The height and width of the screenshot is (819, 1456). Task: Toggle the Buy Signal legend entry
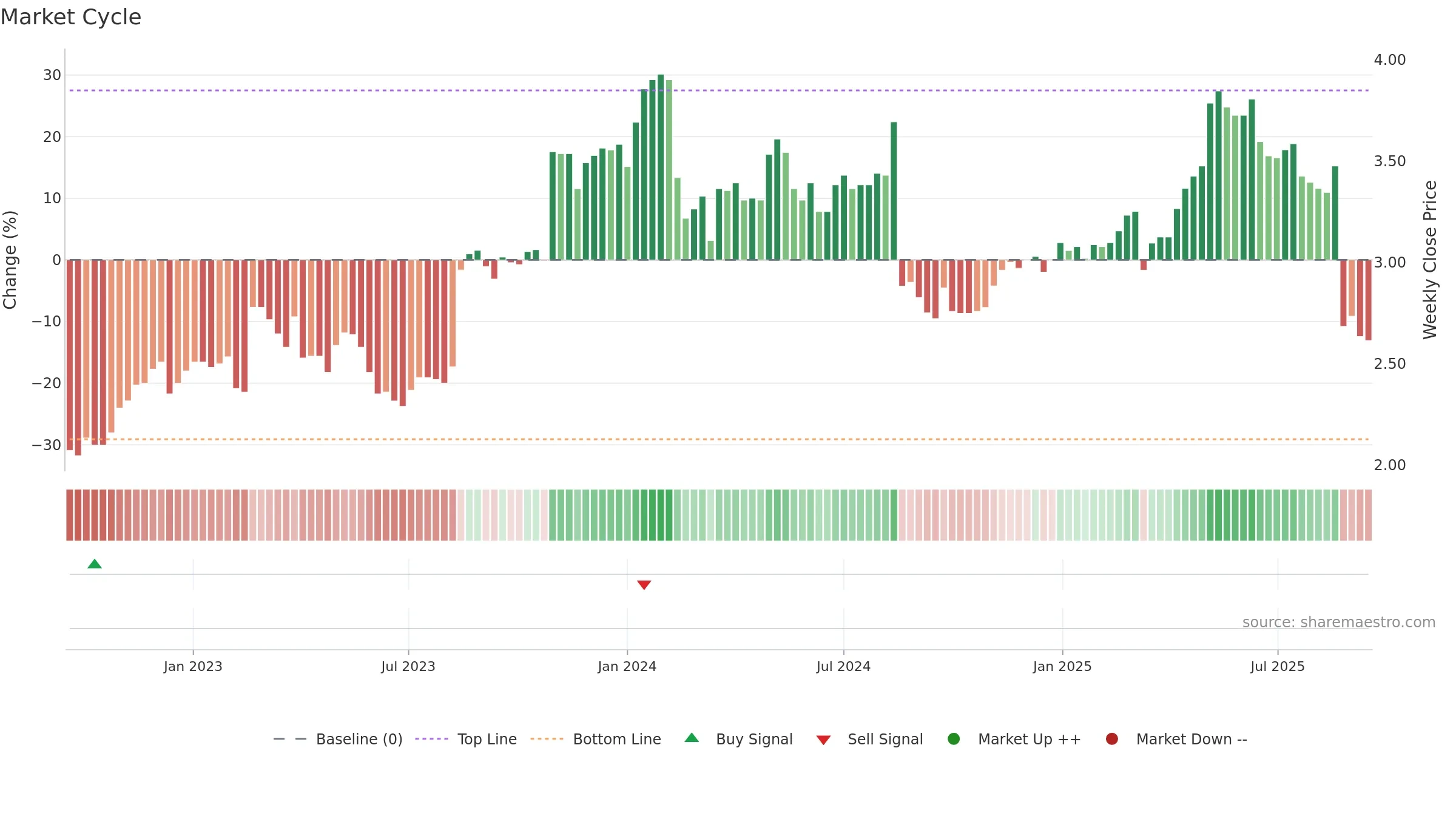pos(738,740)
